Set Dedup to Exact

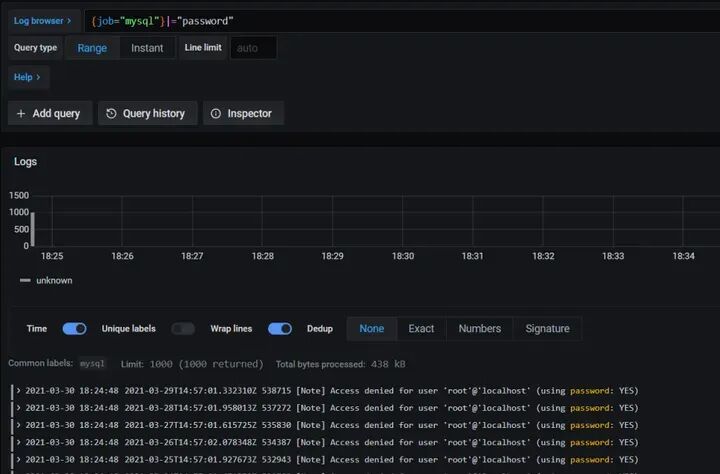pos(421,329)
